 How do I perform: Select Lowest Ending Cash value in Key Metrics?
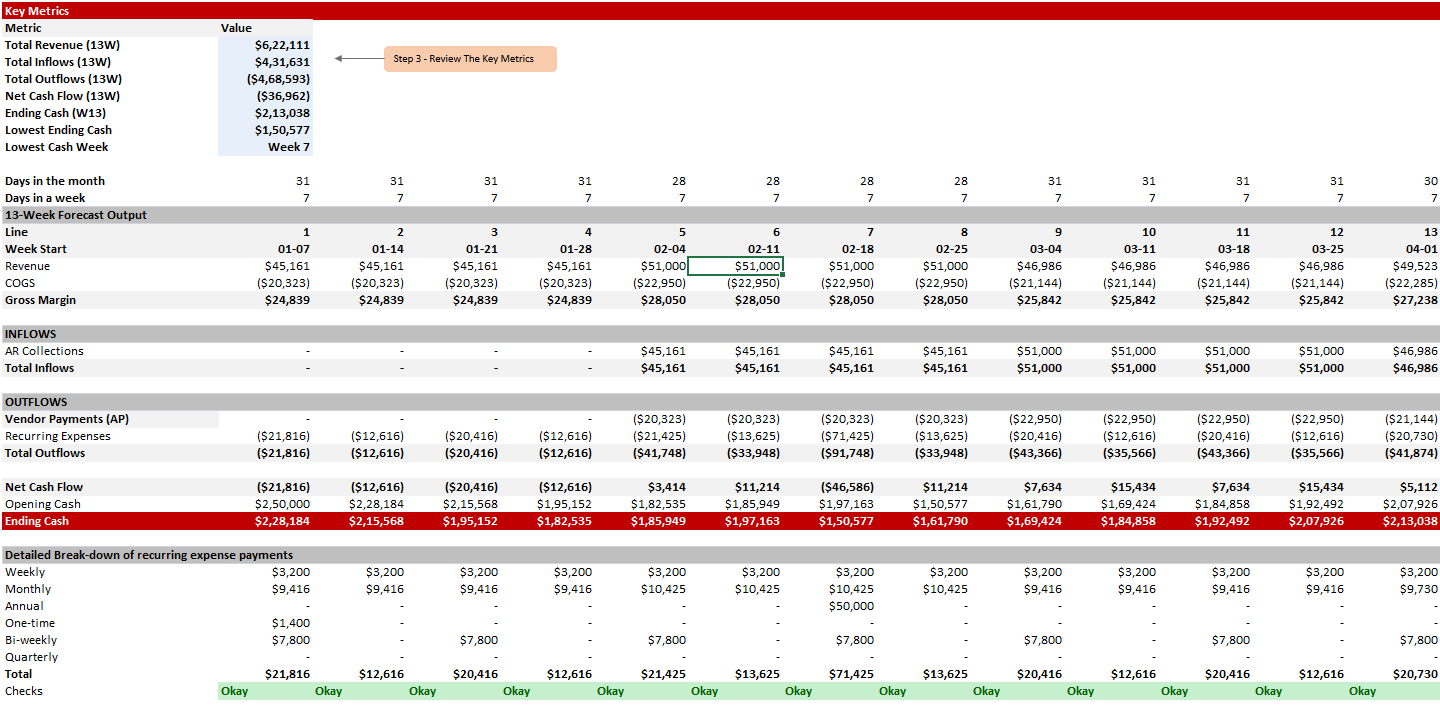pos(282,130)
